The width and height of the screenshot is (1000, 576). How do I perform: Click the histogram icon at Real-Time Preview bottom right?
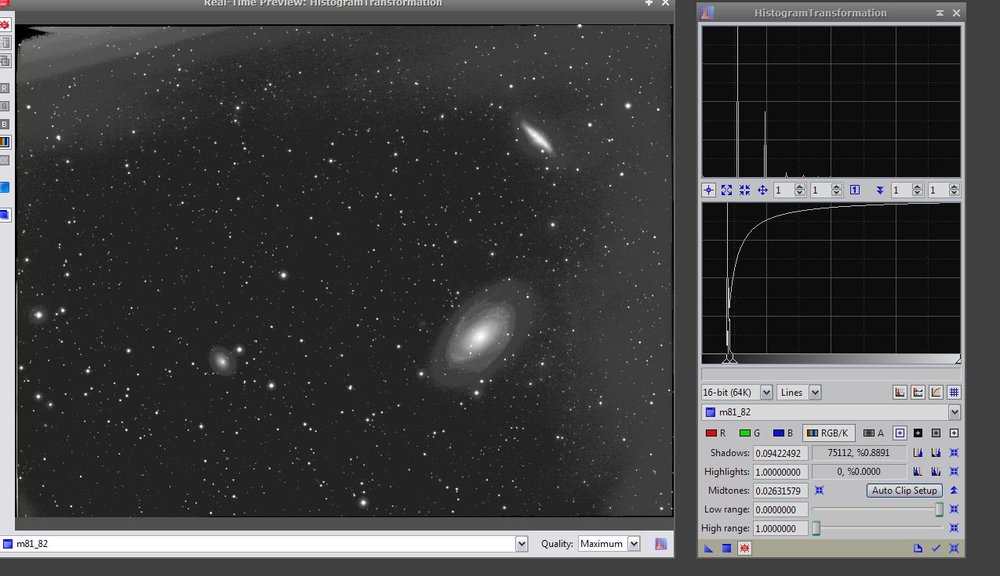pyautogui.click(x=661, y=543)
